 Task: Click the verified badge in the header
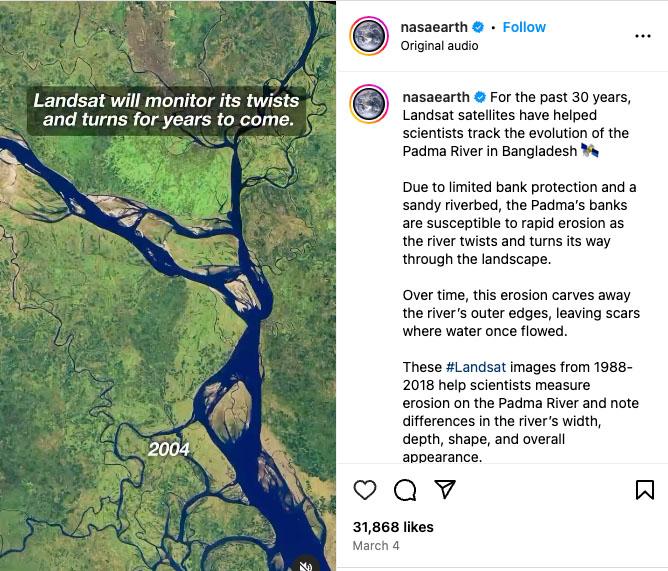click(x=478, y=27)
